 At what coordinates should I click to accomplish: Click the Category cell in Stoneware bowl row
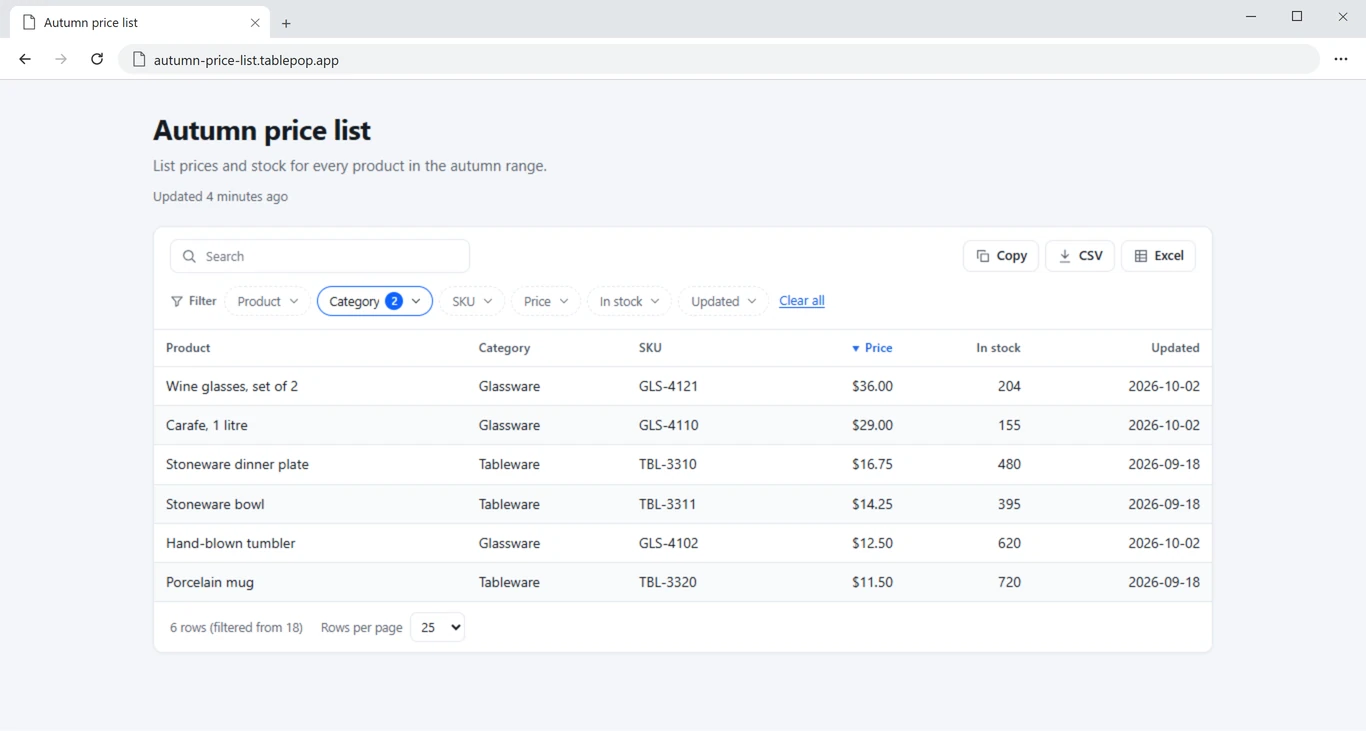point(509,504)
